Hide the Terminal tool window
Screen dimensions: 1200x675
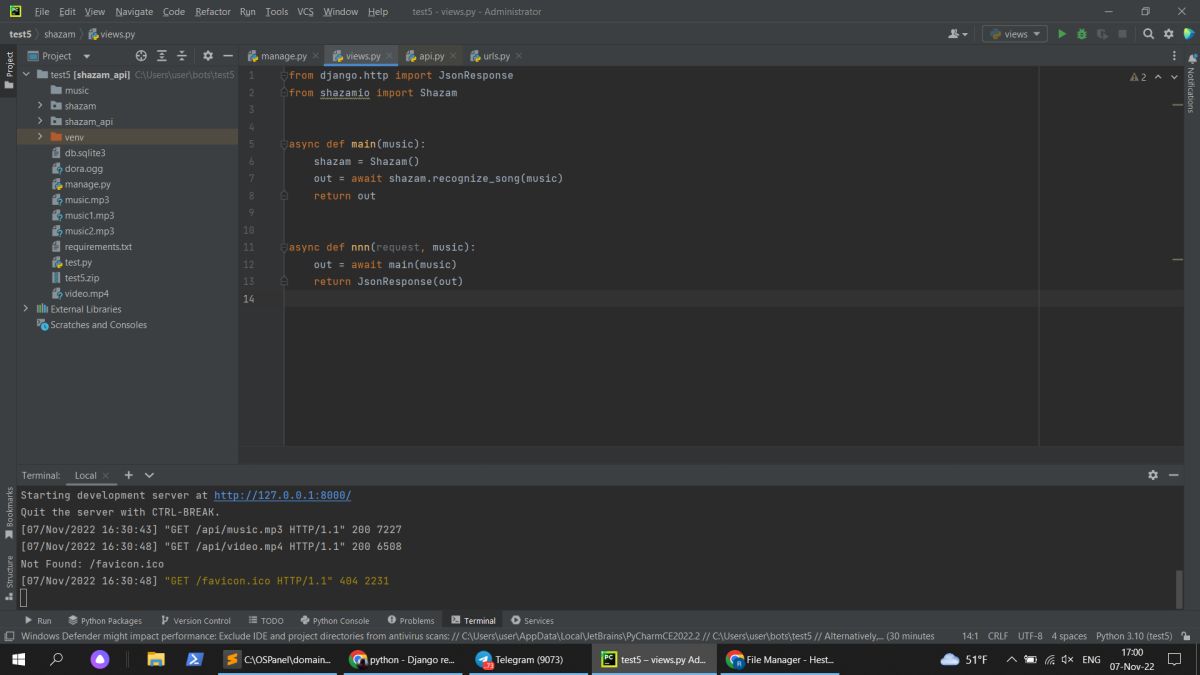click(1173, 475)
